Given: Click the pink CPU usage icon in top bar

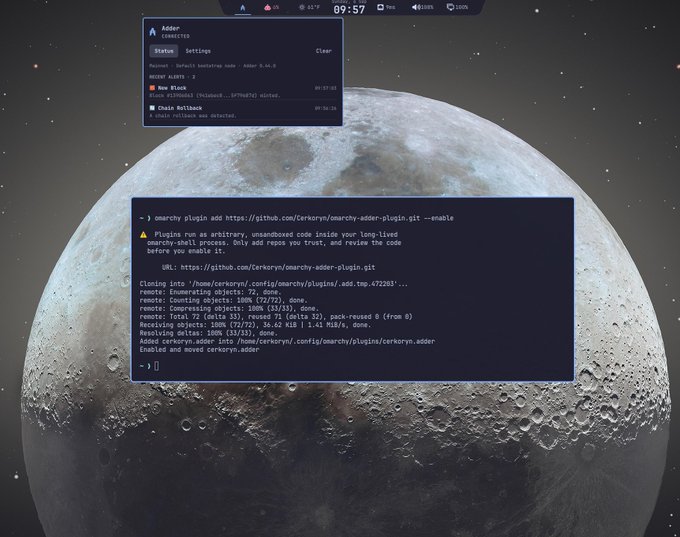Looking at the screenshot, I should click(x=267, y=7).
